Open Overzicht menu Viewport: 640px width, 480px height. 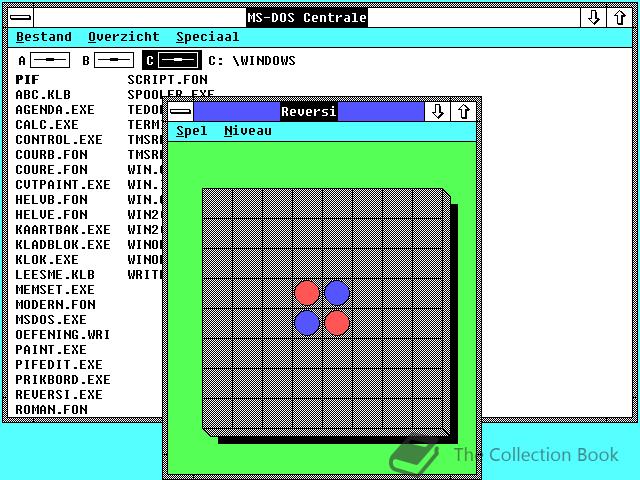pyautogui.click(x=124, y=37)
